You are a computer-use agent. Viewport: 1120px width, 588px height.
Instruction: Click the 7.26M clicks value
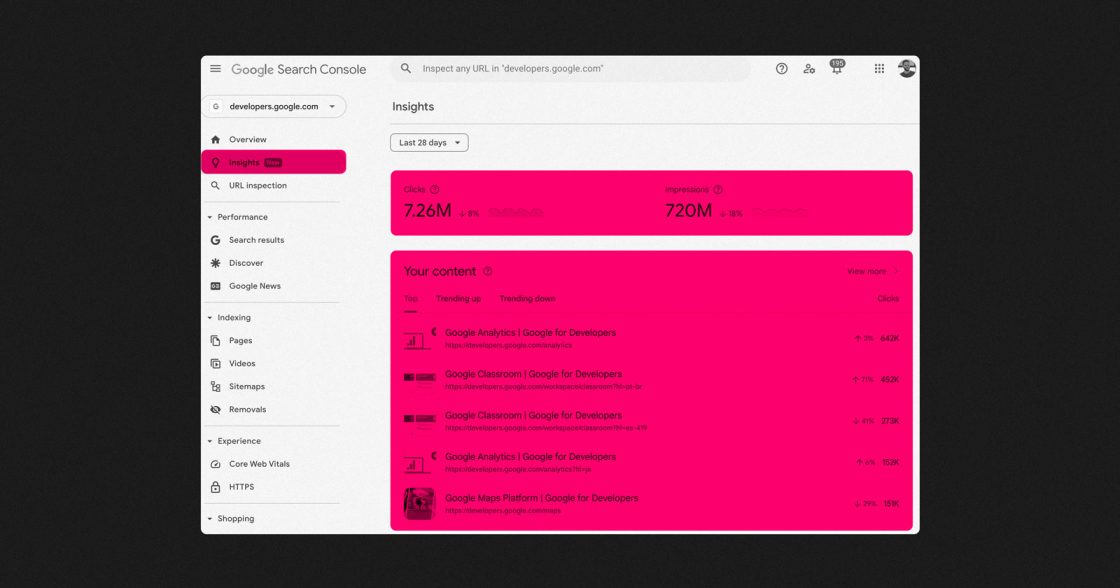(x=427, y=211)
